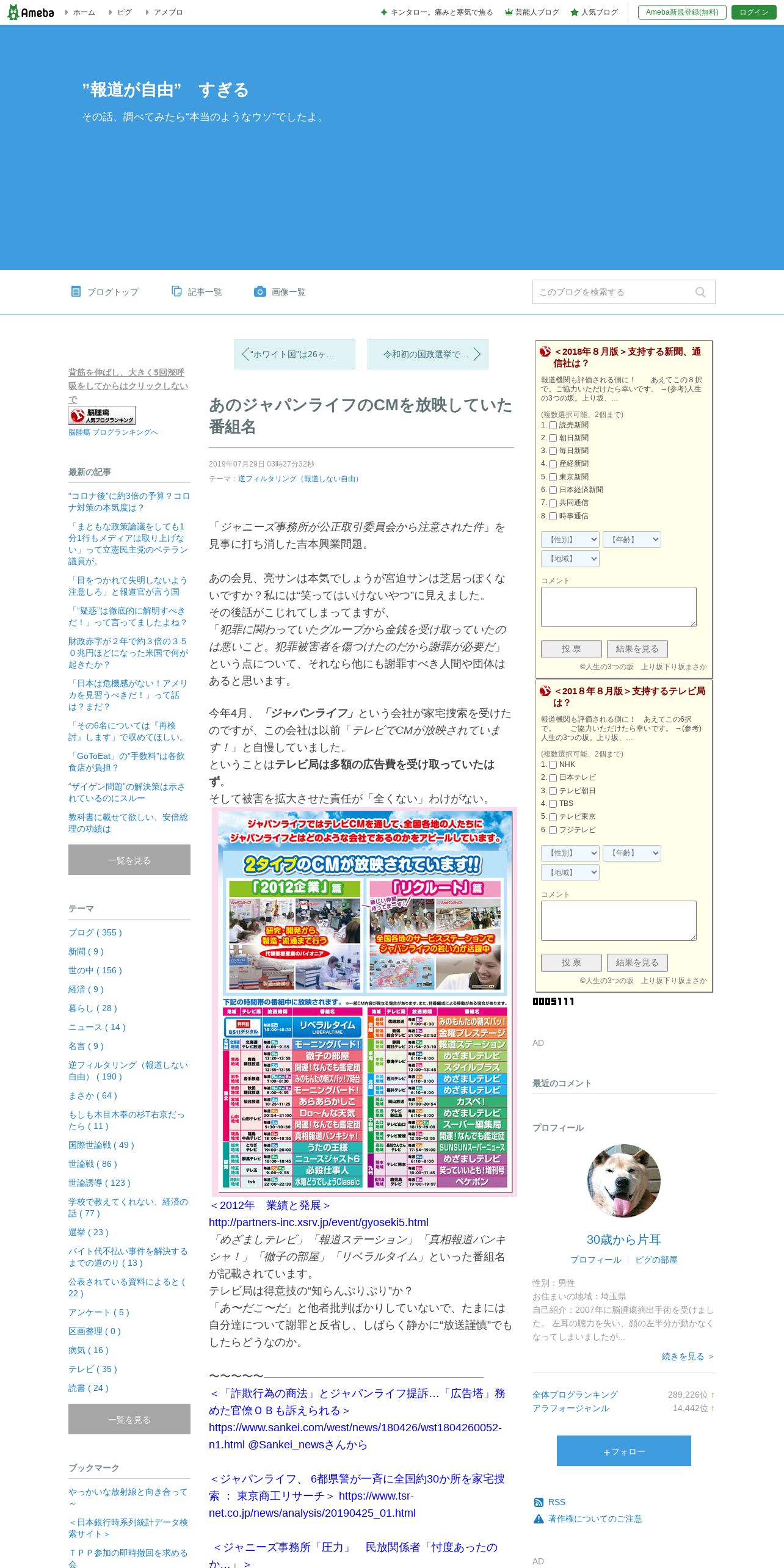
Task: Click the copyright warning triangle icon
Action: (x=539, y=1519)
